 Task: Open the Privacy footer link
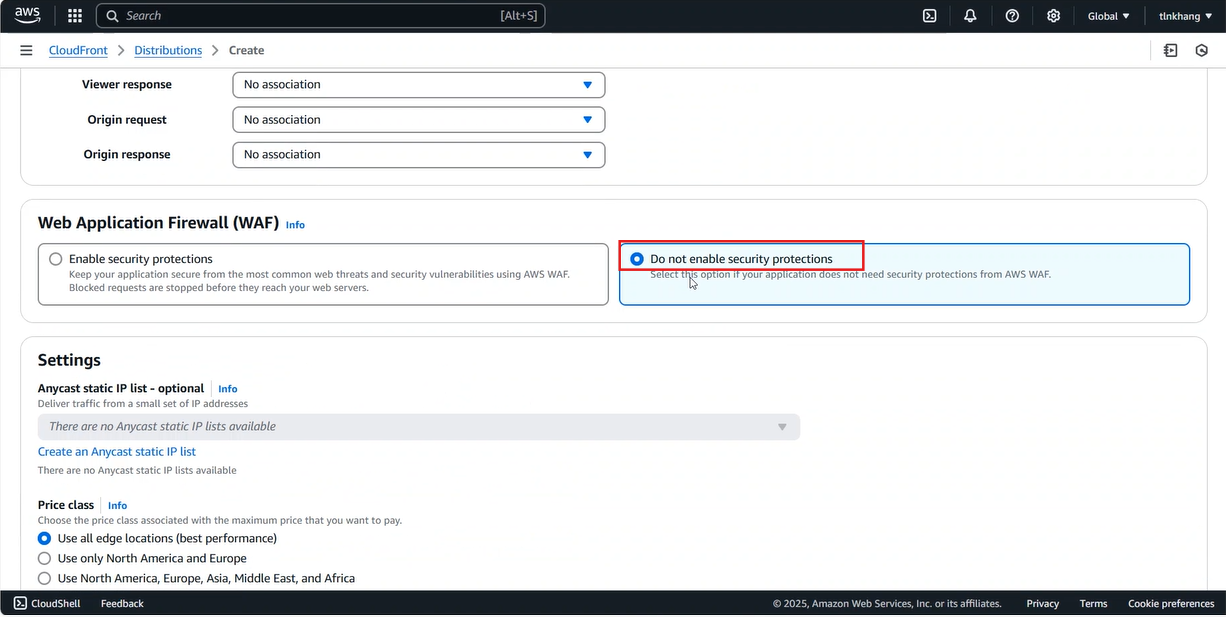1042,603
